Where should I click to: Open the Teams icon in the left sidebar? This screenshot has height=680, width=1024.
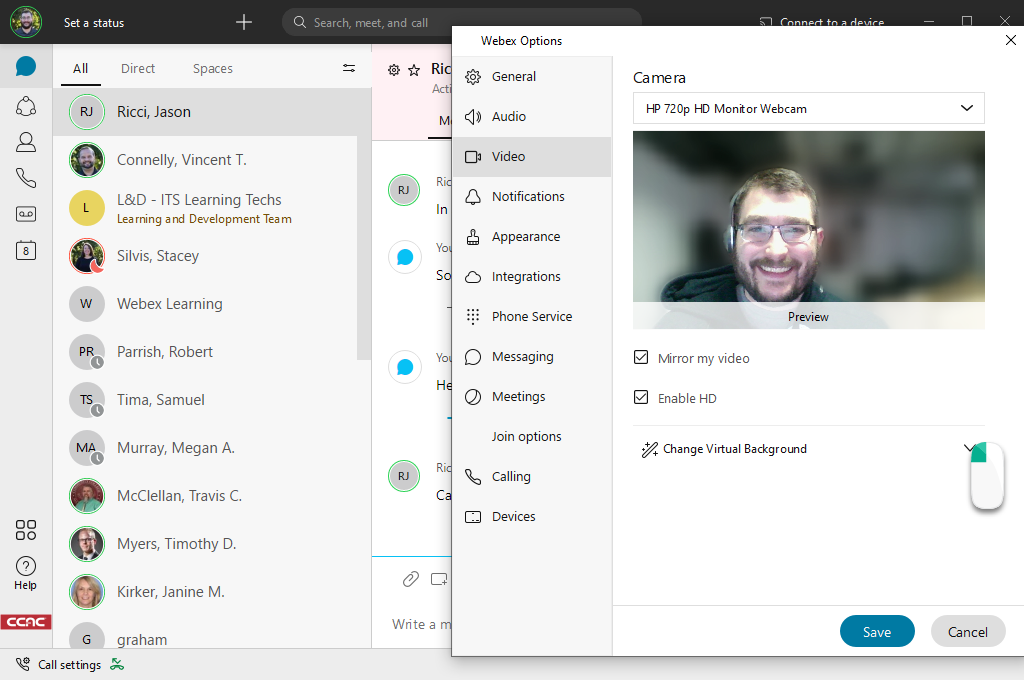(25, 106)
